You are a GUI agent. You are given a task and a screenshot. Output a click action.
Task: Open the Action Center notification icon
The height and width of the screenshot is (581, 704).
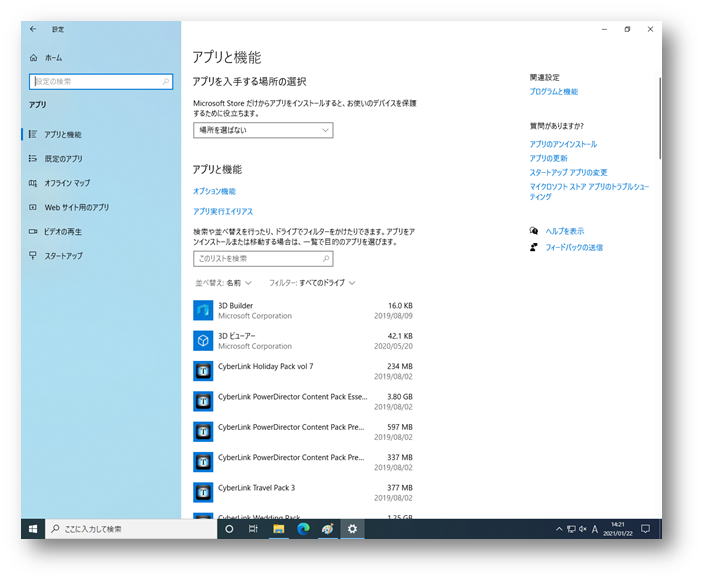coord(646,529)
